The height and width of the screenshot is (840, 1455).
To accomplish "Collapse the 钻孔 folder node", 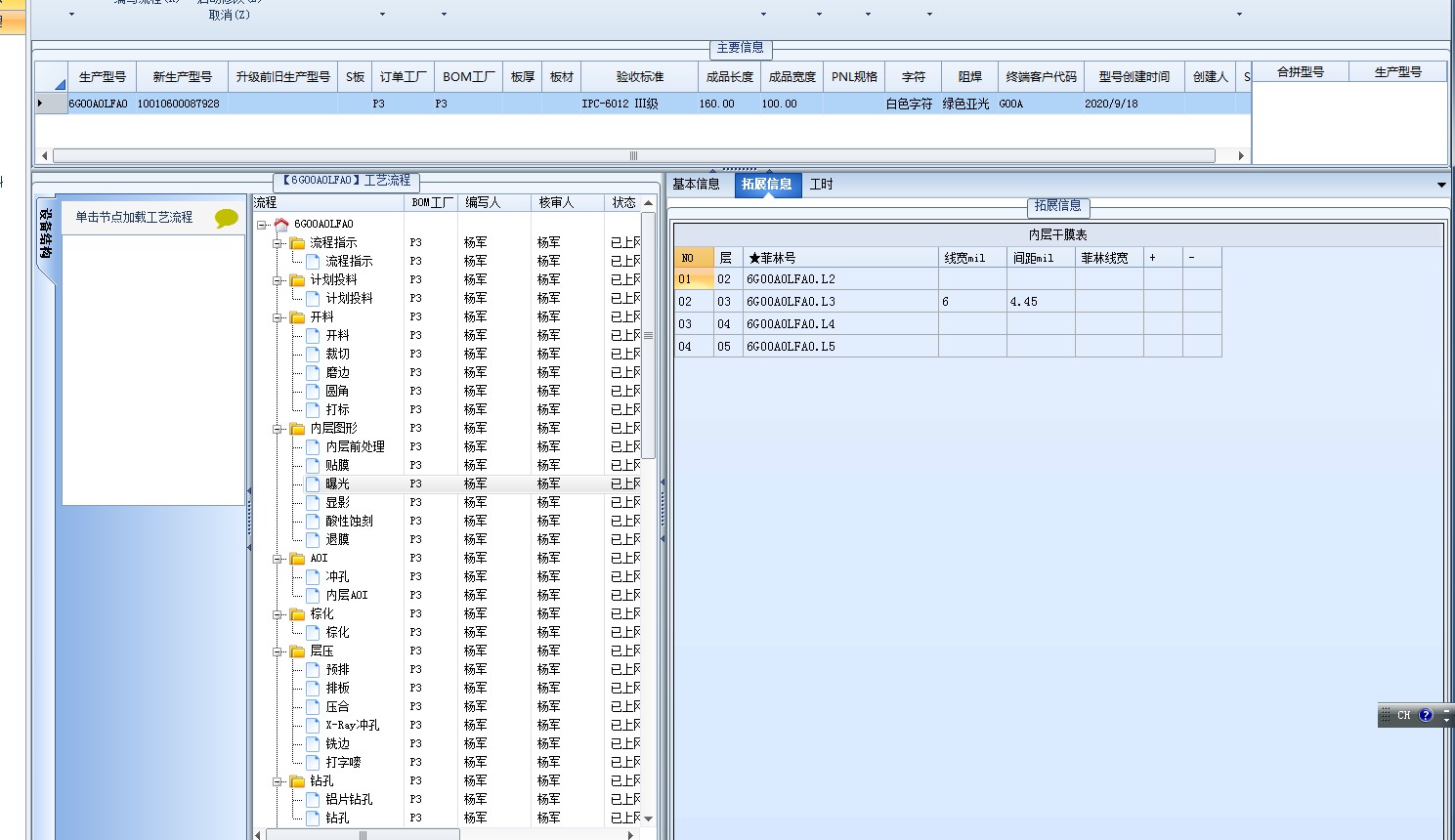I will point(278,781).
